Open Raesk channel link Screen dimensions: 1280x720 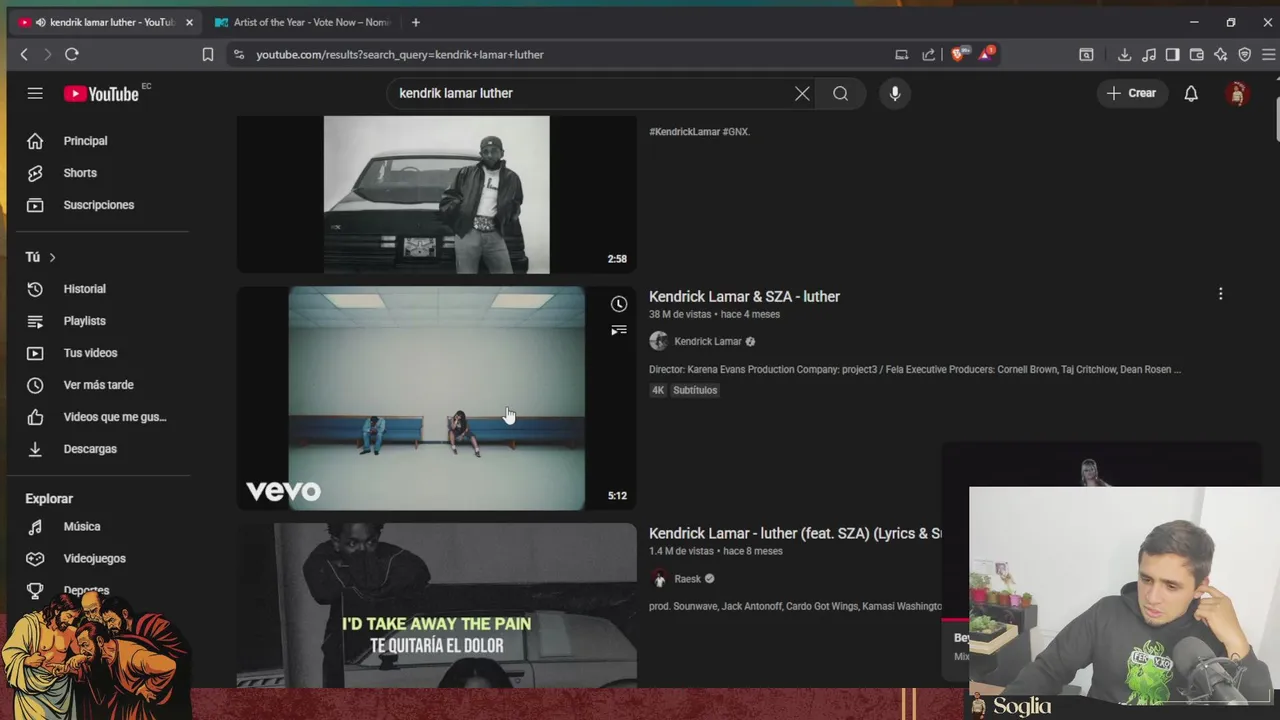click(687, 578)
